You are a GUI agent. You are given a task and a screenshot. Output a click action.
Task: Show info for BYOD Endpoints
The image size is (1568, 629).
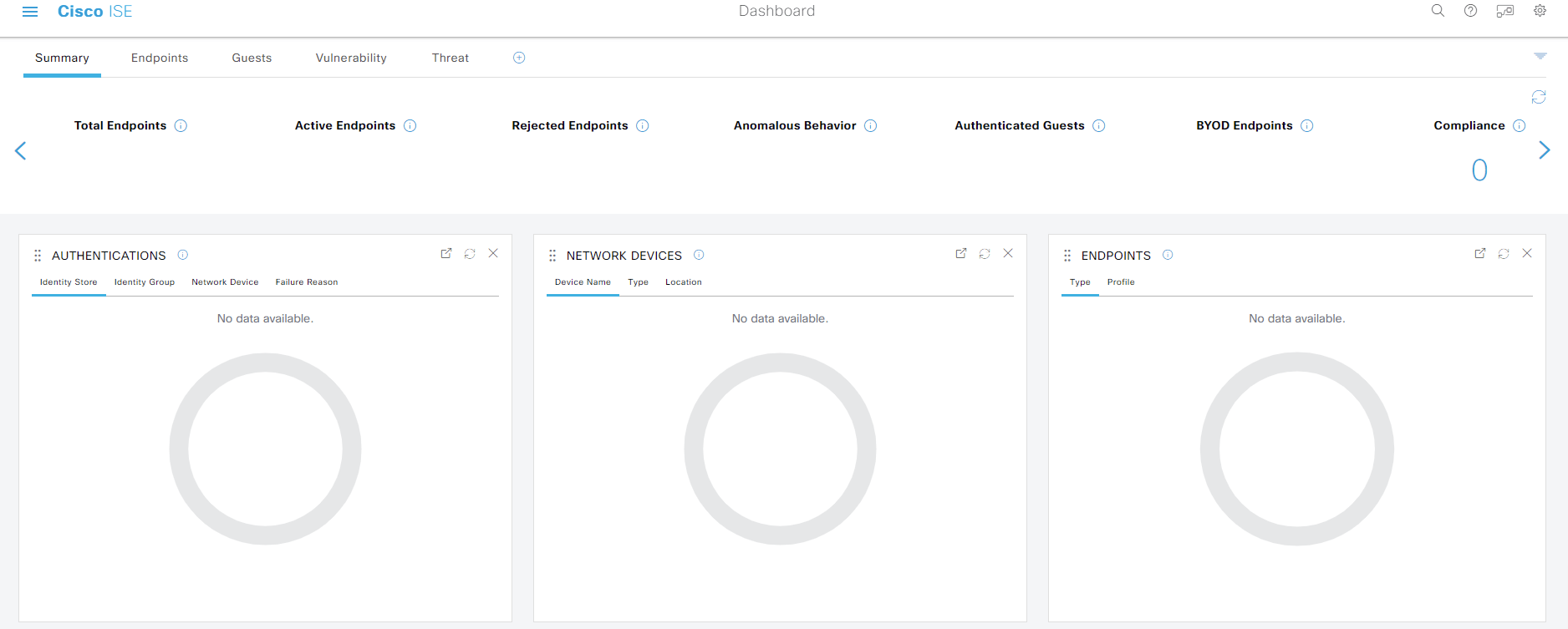[x=1306, y=125]
